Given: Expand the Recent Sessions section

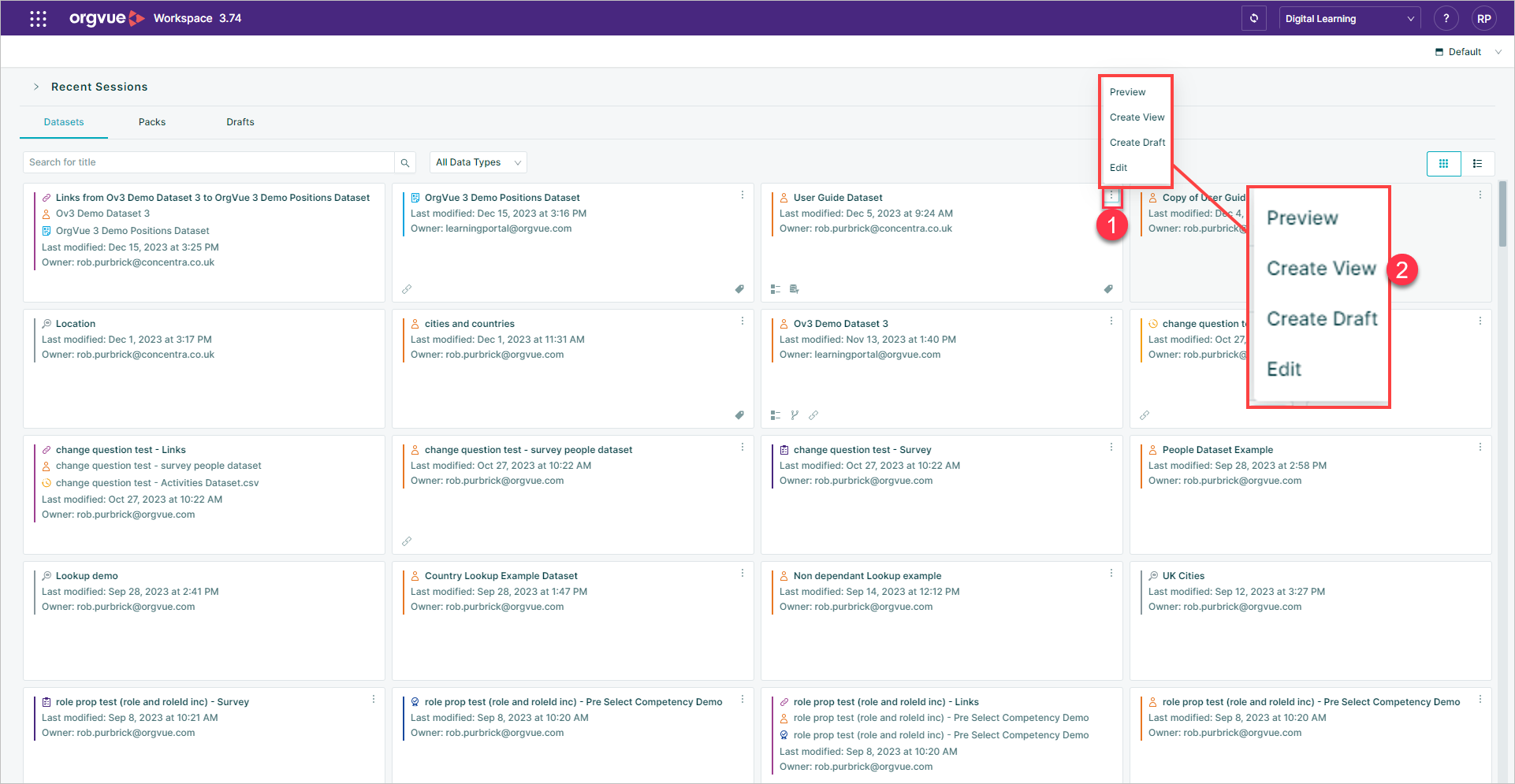Looking at the screenshot, I should pos(36,87).
